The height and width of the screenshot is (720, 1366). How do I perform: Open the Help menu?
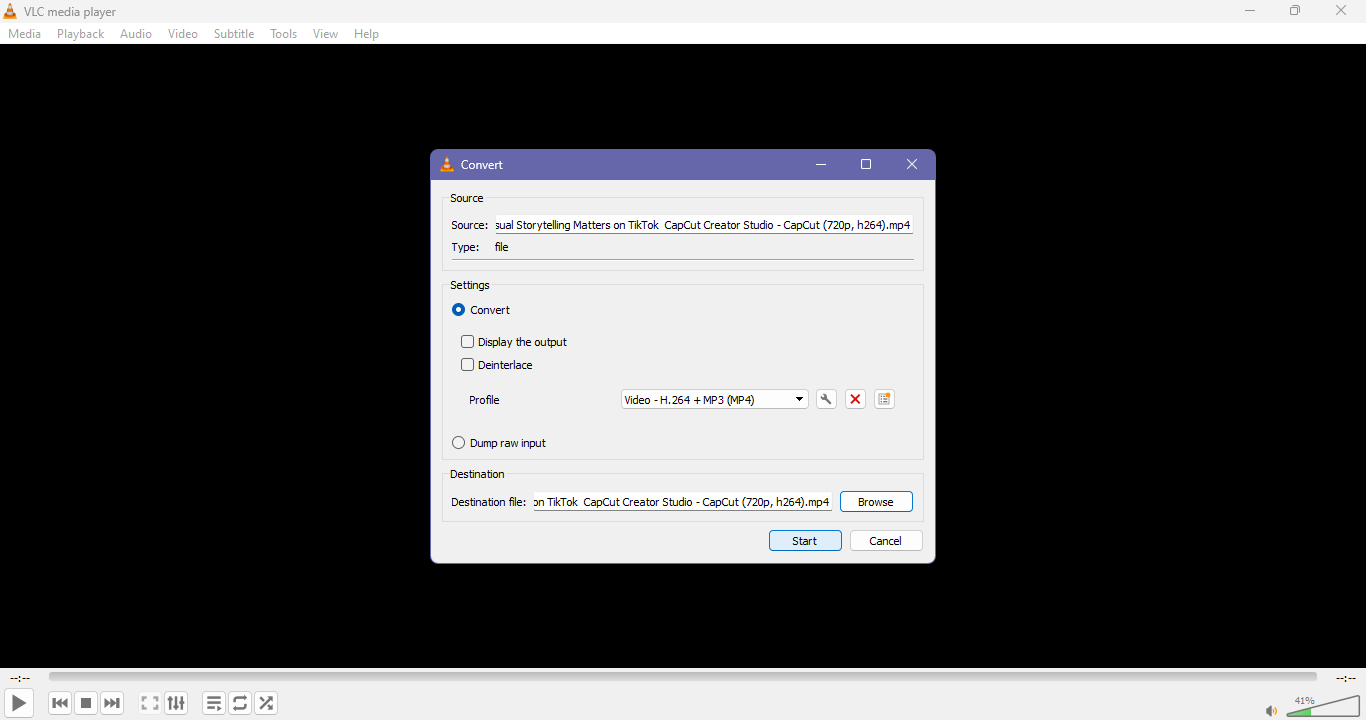tap(367, 34)
